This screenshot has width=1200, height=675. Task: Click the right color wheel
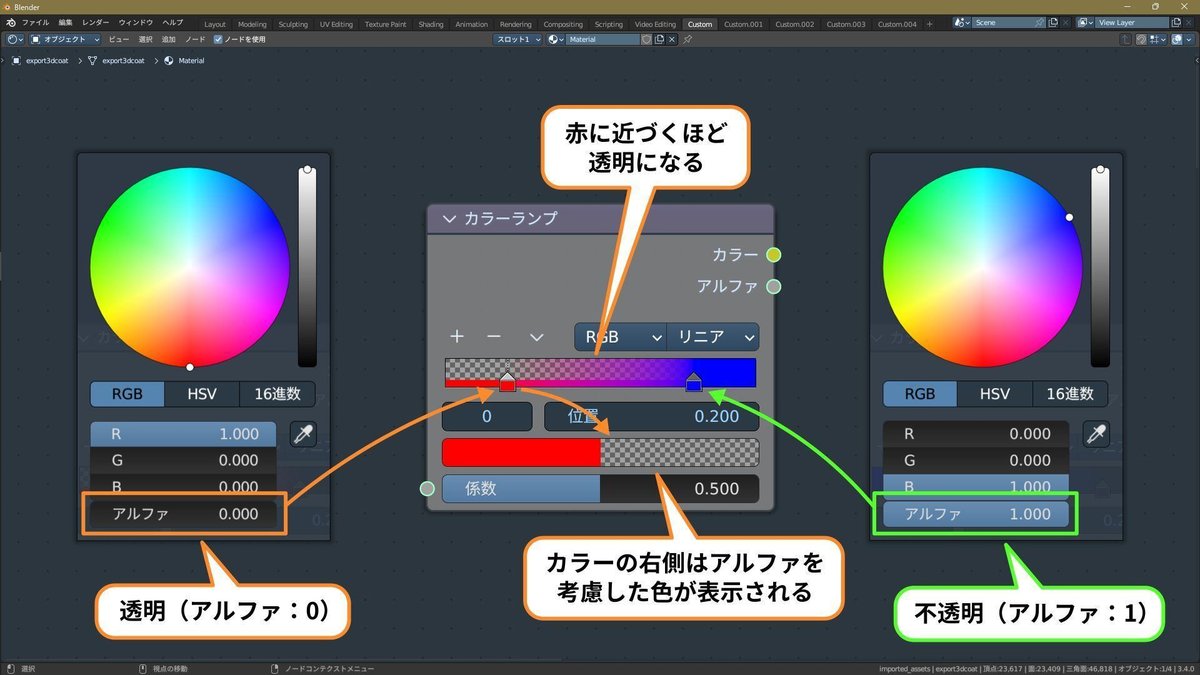click(983, 267)
